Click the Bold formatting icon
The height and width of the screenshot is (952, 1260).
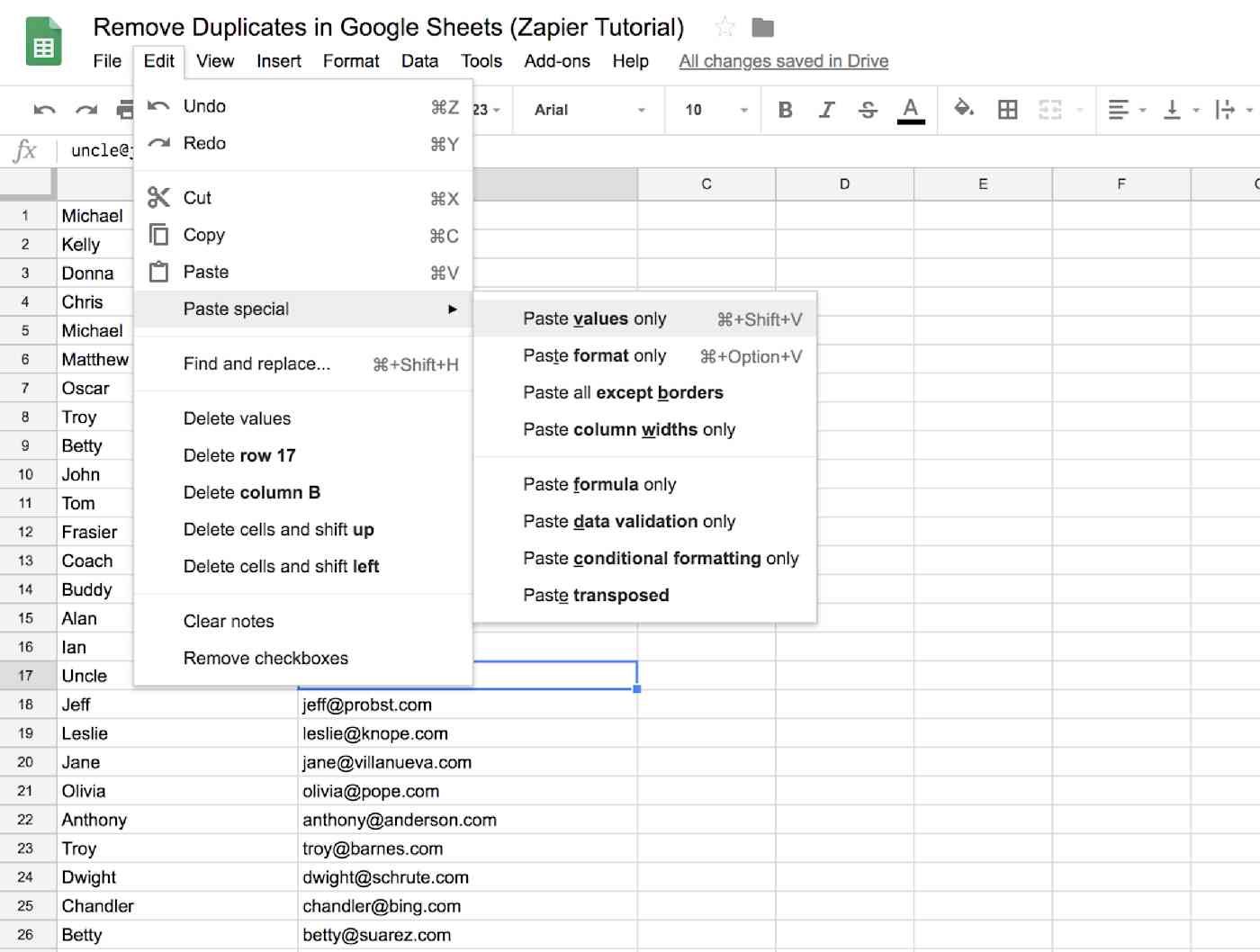tap(785, 110)
